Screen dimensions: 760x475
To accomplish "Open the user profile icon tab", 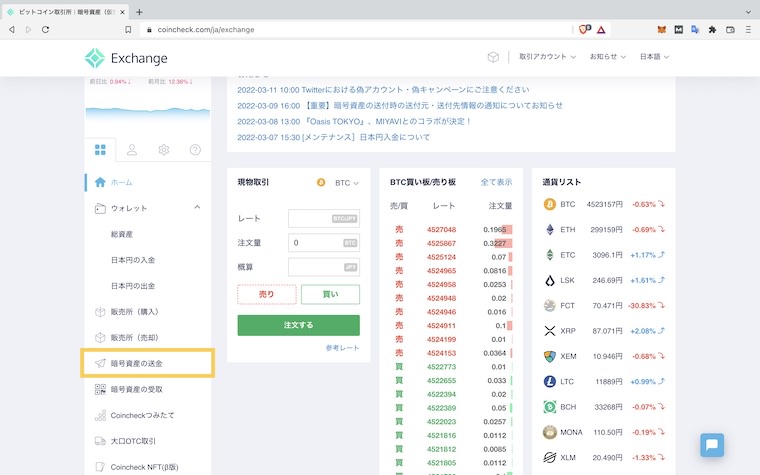I will tap(132, 150).
